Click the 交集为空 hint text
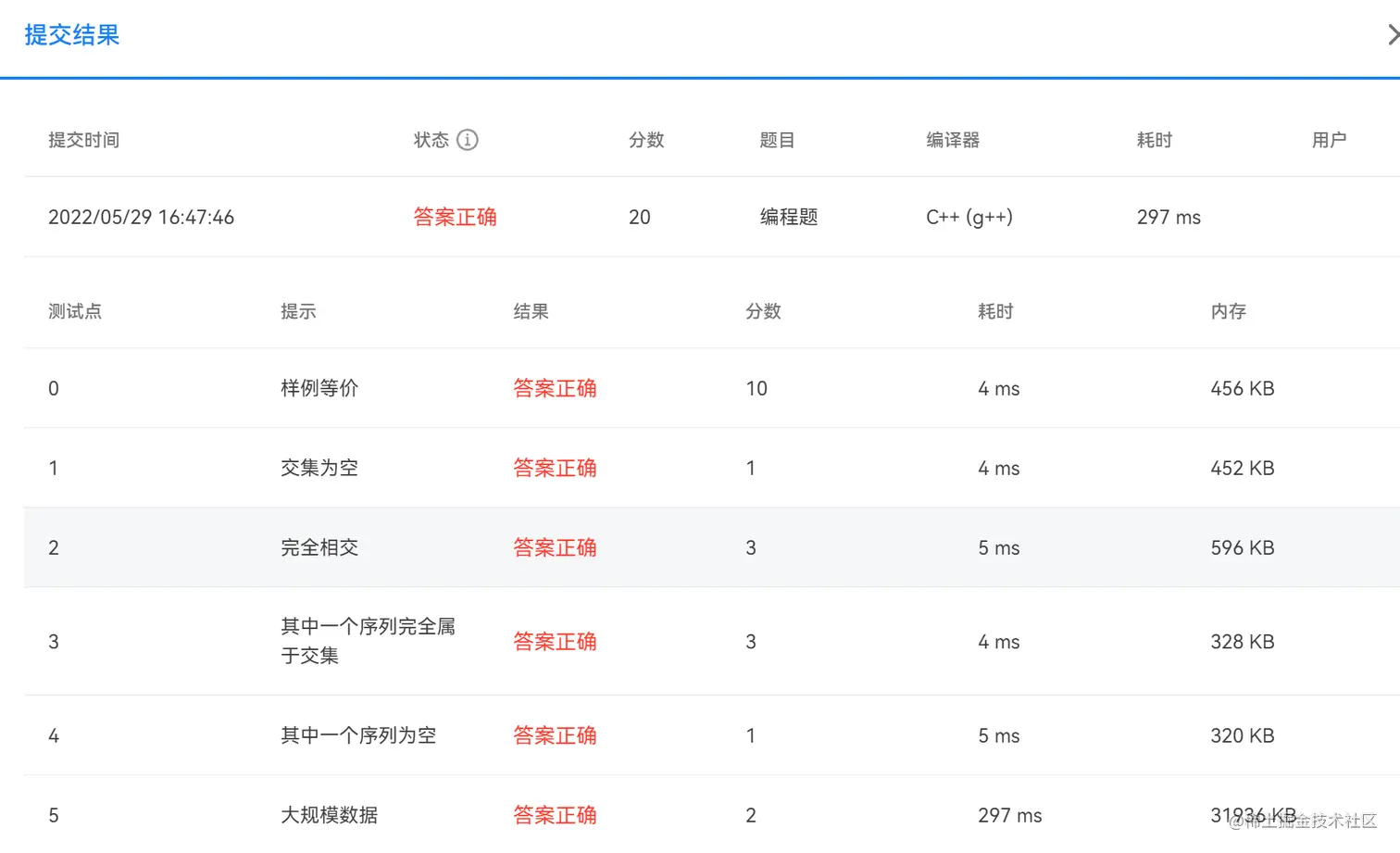Screen dimensions: 1400x853 coord(319,468)
